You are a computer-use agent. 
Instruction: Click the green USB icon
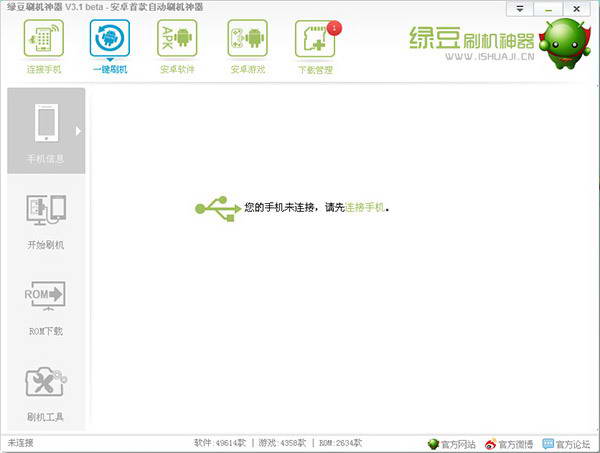(x=216, y=207)
